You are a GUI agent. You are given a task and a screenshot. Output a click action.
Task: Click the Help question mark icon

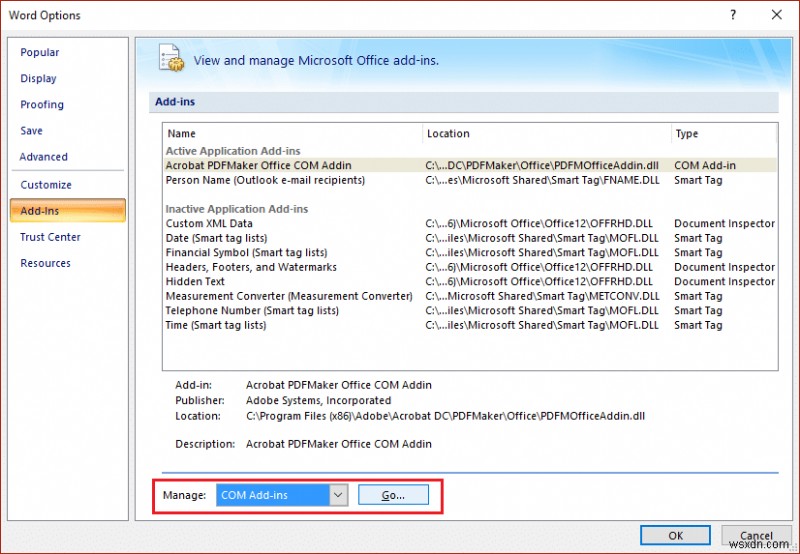tap(733, 15)
